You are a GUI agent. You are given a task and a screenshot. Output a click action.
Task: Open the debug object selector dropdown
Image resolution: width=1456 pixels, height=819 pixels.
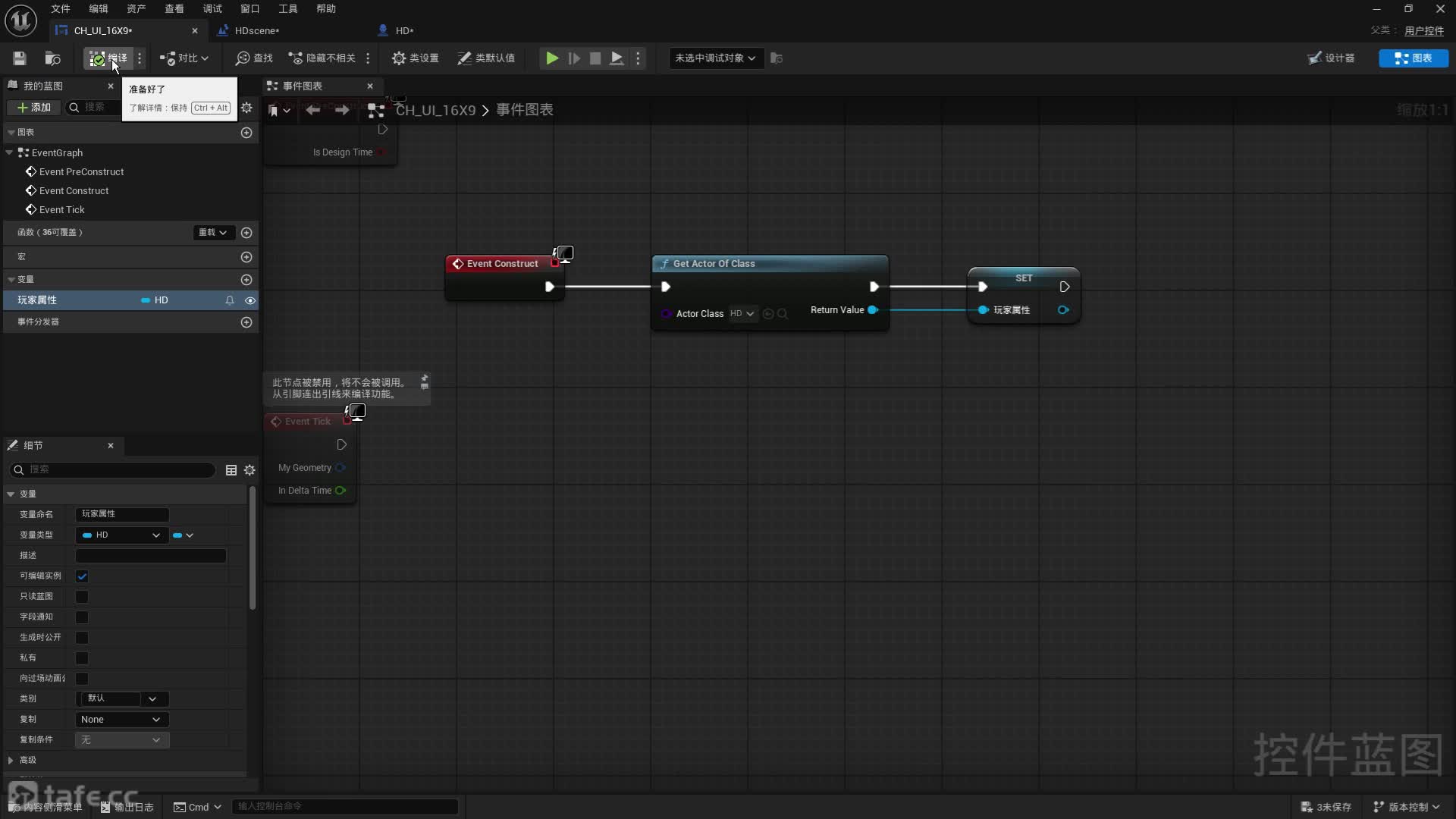pyautogui.click(x=714, y=58)
